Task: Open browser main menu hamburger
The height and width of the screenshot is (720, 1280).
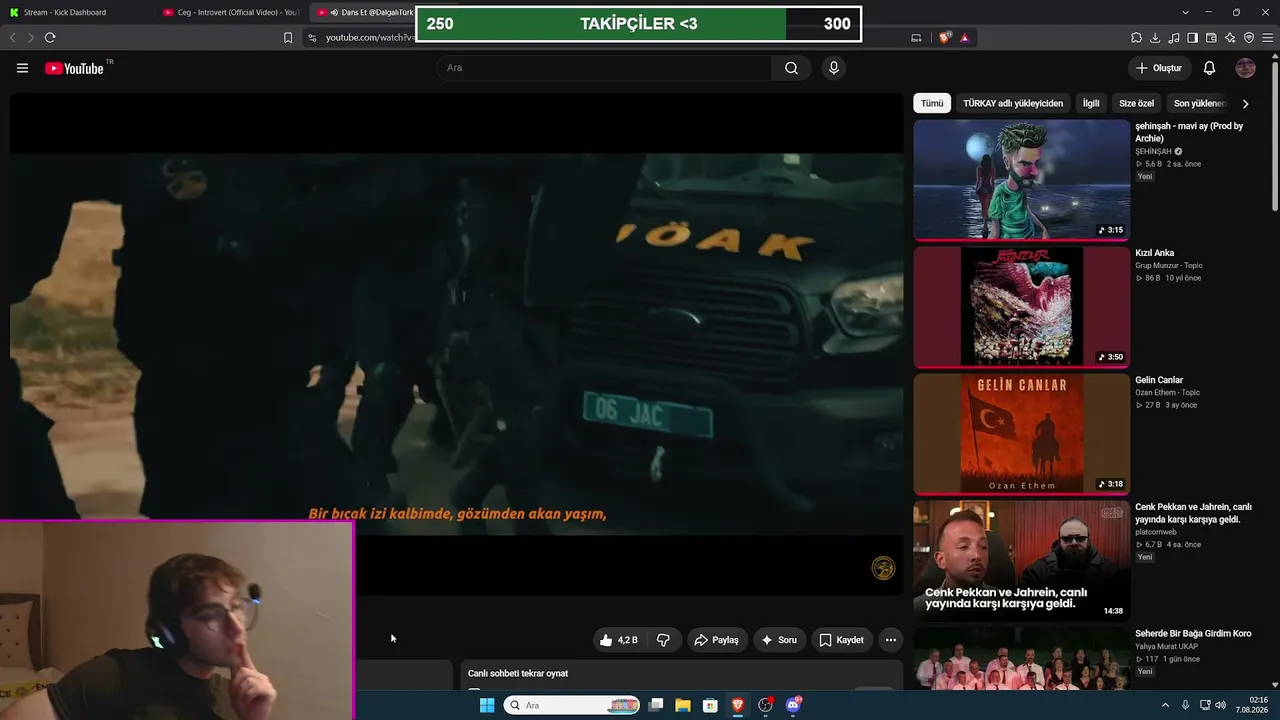Action: 1268,38
